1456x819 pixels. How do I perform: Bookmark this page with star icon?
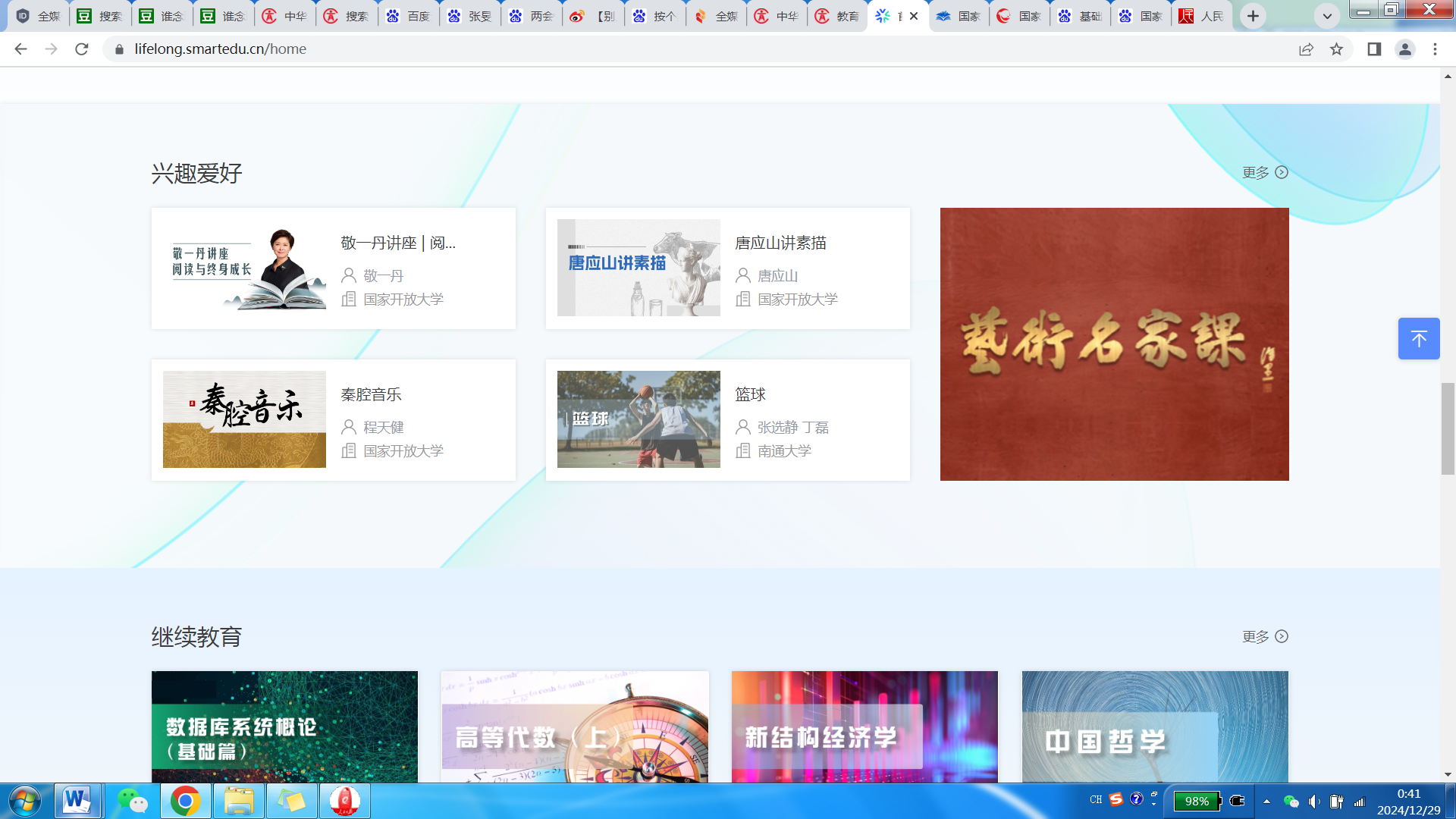(1336, 49)
